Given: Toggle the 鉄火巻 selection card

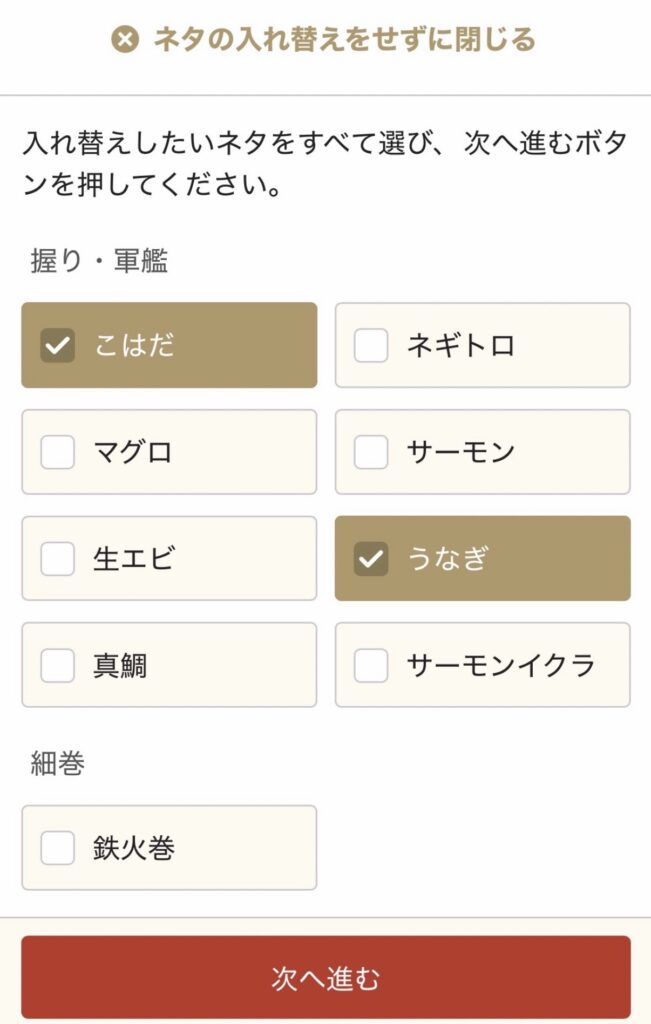Looking at the screenshot, I should point(168,847).
